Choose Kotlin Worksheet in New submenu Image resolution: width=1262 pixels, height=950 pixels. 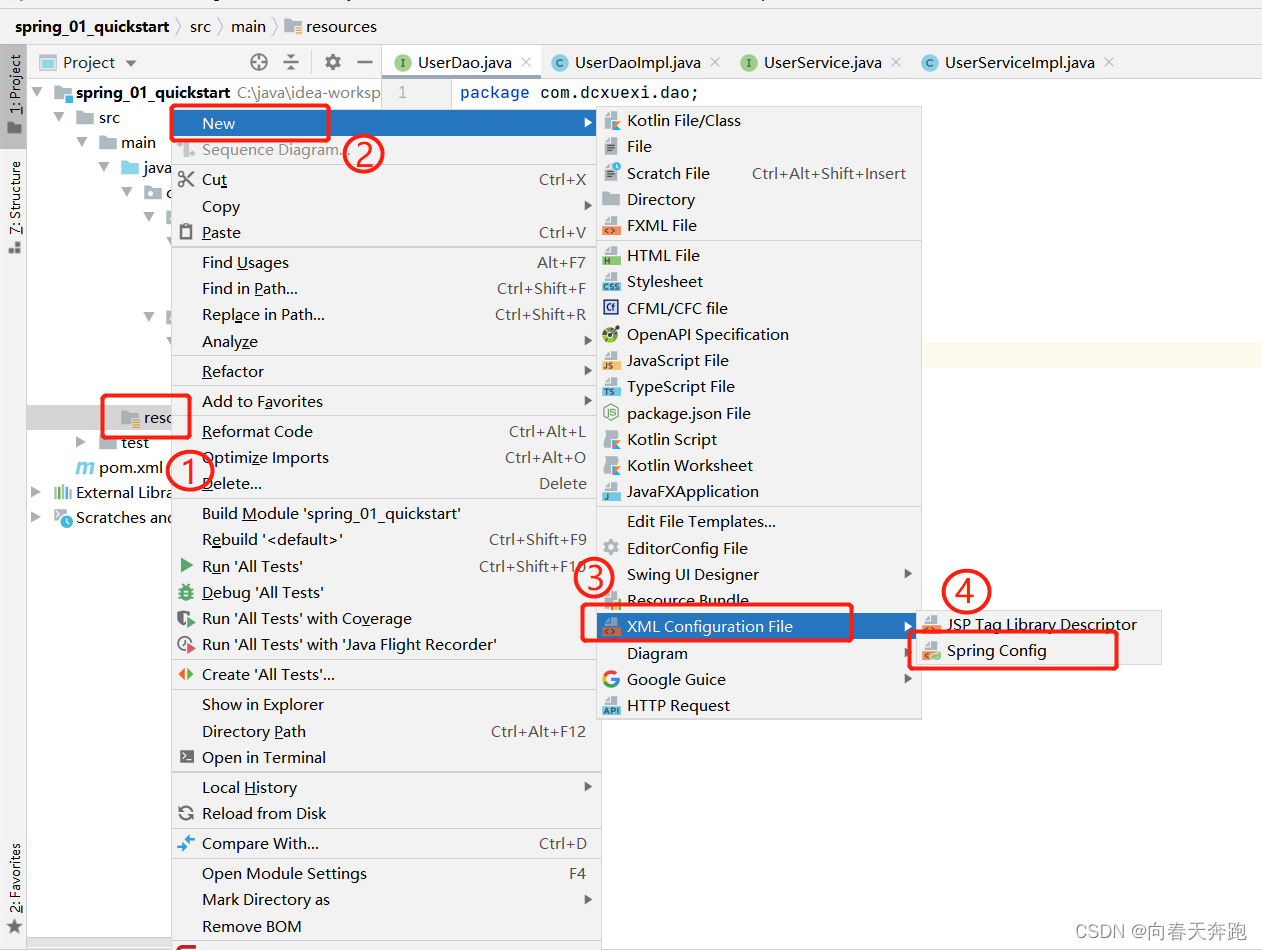tap(758, 465)
